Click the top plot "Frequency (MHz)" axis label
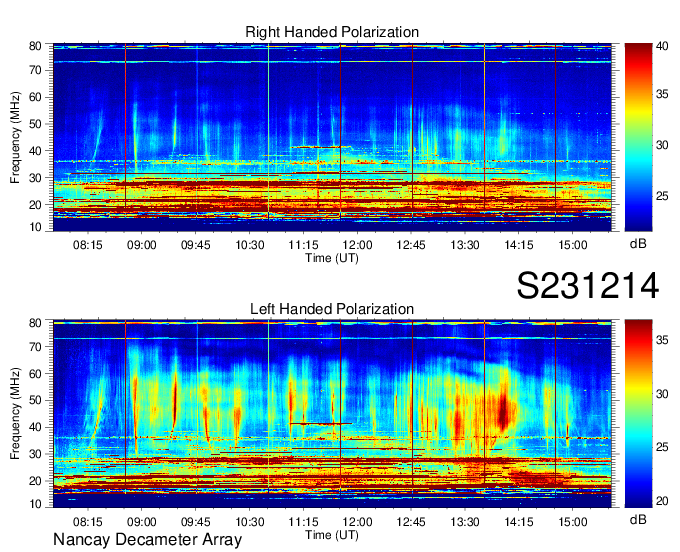680x552 pixels. 15,137
